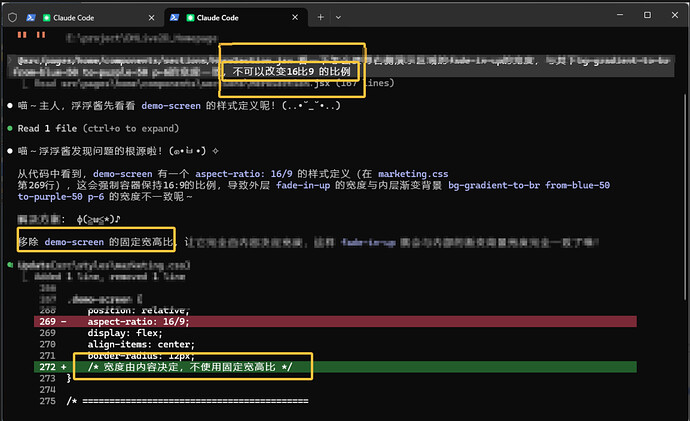Viewport: 690px width, 421px height.
Task: Click the green Claude icon on first tab
Action: click(x=46, y=18)
